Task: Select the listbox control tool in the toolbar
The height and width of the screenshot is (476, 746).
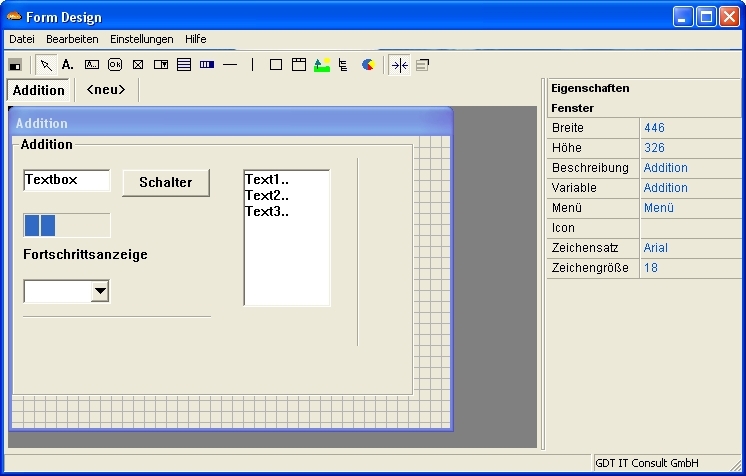Action: pyautogui.click(x=184, y=65)
